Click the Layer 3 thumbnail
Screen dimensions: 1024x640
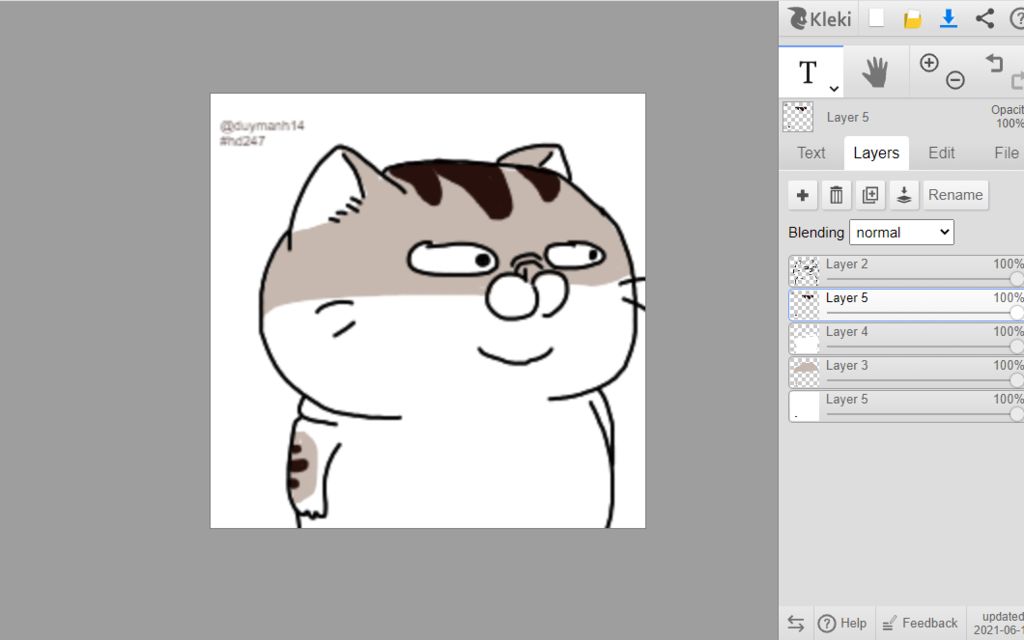point(805,374)
